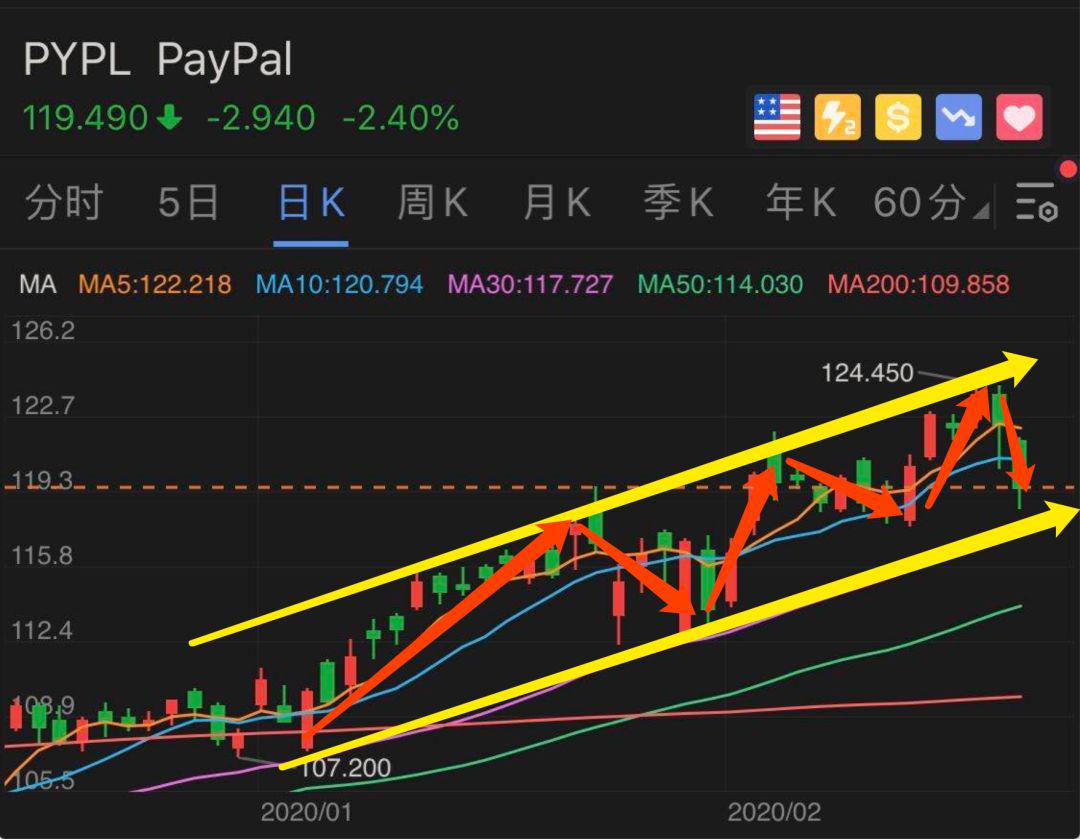Screen dimensions: 1080x839
Task: Tap the green down-arrow beside the price
Action: 169,117
